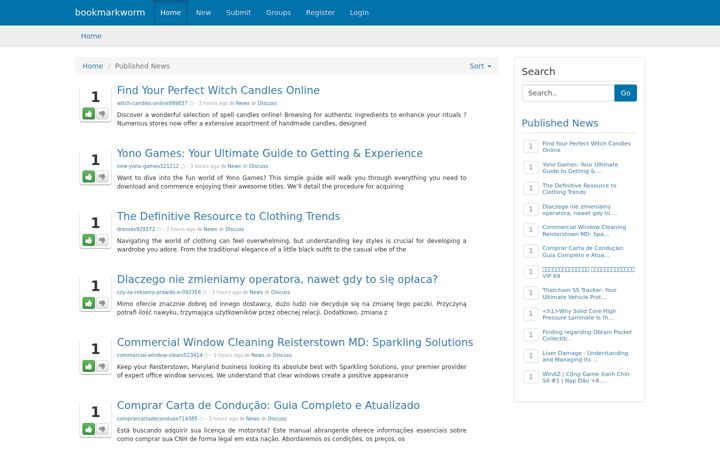The image size is (720, 450).
Task: Open the Login page
Action: point(359,12)
